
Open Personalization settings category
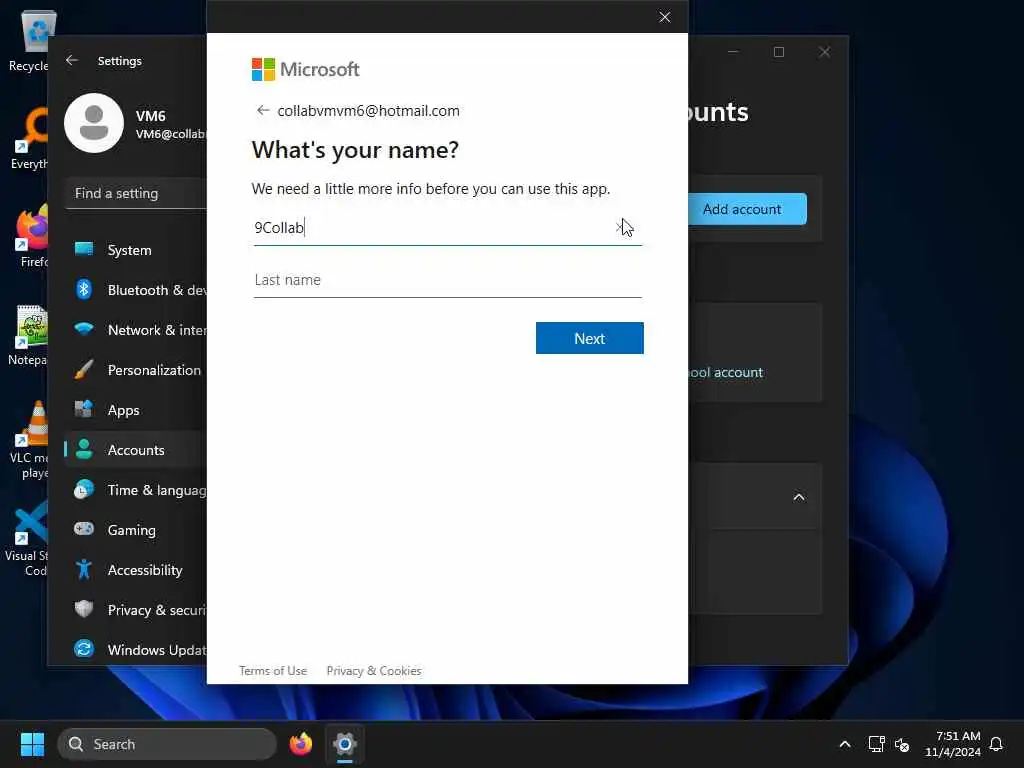(136, 370)
